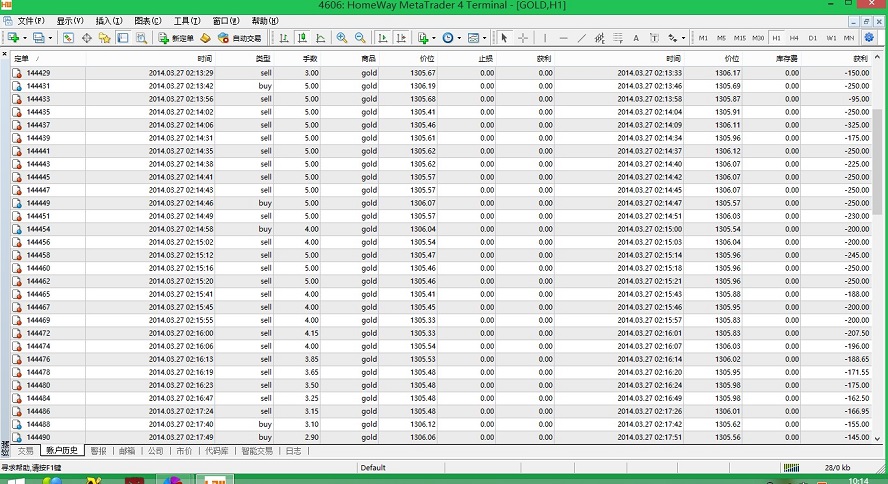Click the Arrows objects icon
888x484 pixels.
pyautogui.click(x=673, y=38)
